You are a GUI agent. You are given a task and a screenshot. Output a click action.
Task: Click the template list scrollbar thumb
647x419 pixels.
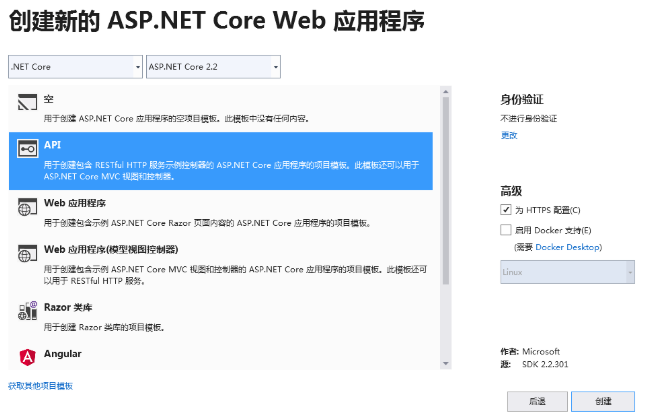tap(446, 191)
